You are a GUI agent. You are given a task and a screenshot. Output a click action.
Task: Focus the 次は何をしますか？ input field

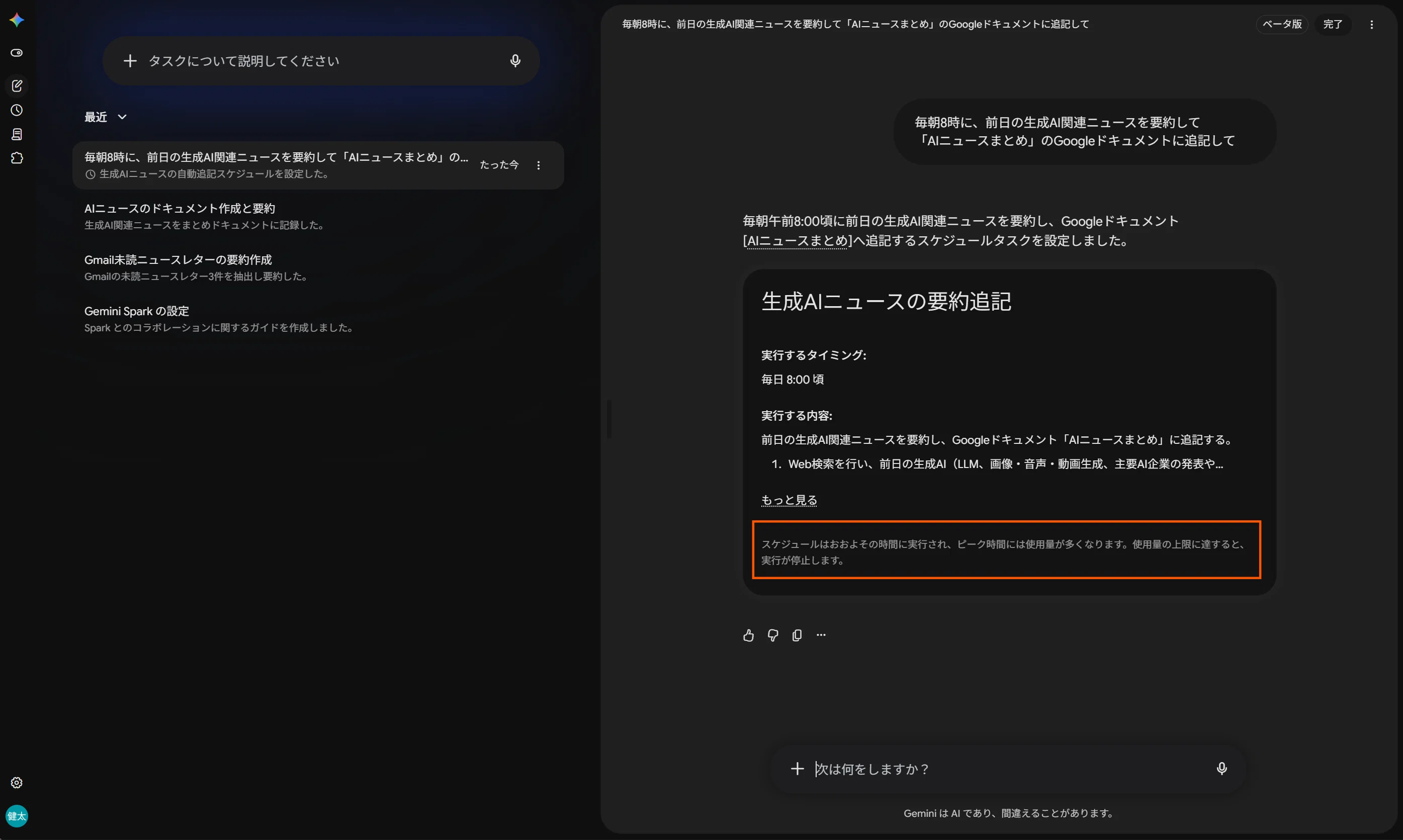click(1008, 768)
